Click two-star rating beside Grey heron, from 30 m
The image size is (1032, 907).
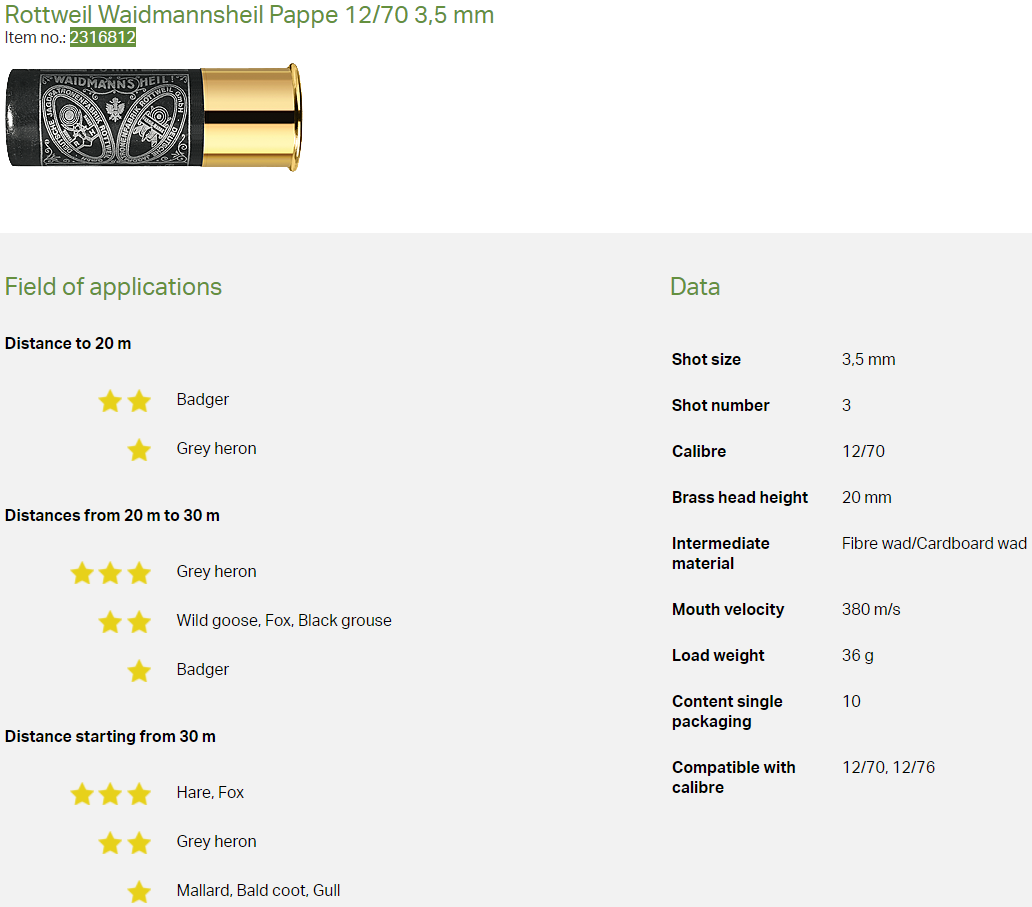pyautogui.click(x=124, y=843)
